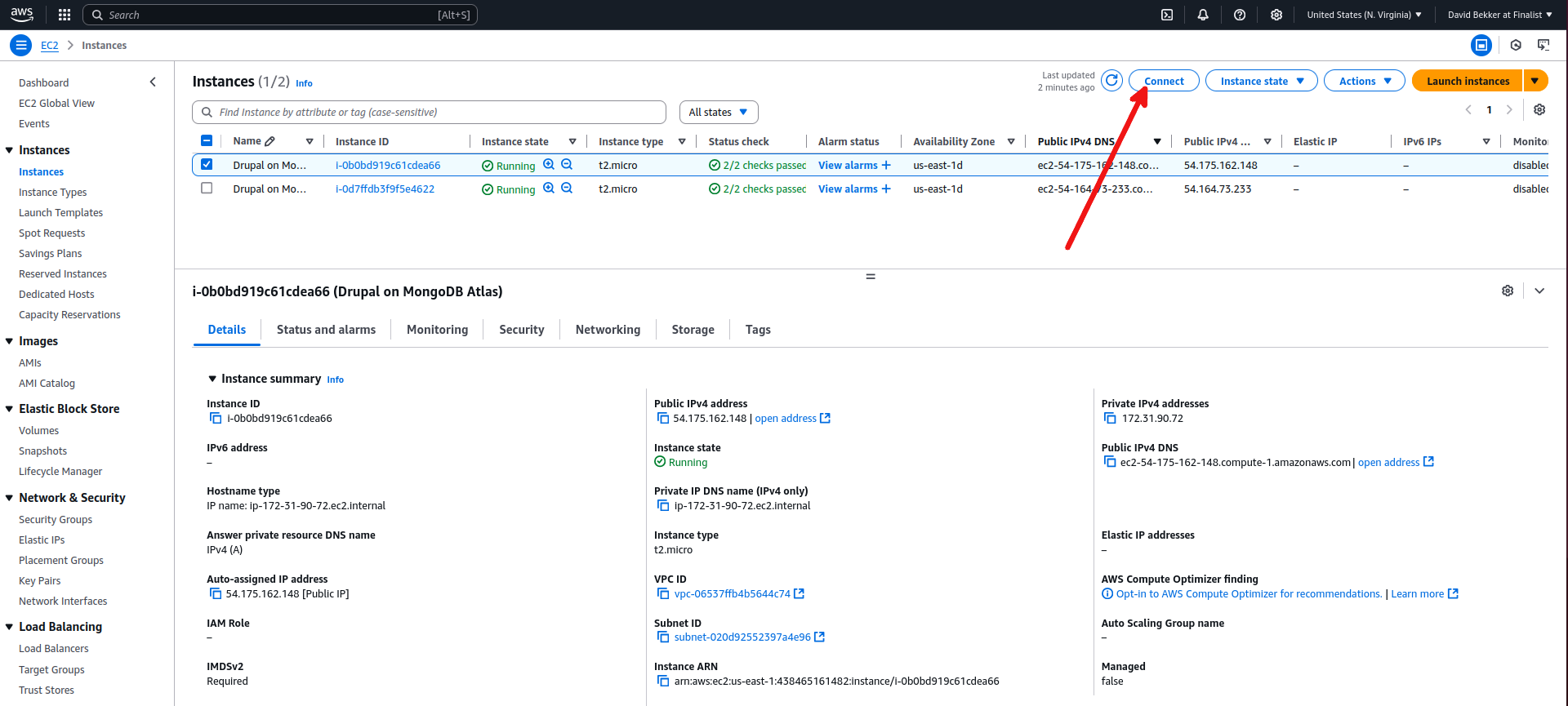The image size is (1568, 706).
Task: Copy the private IPv4 address 172.31.90.72
Action: point(1110,419)
